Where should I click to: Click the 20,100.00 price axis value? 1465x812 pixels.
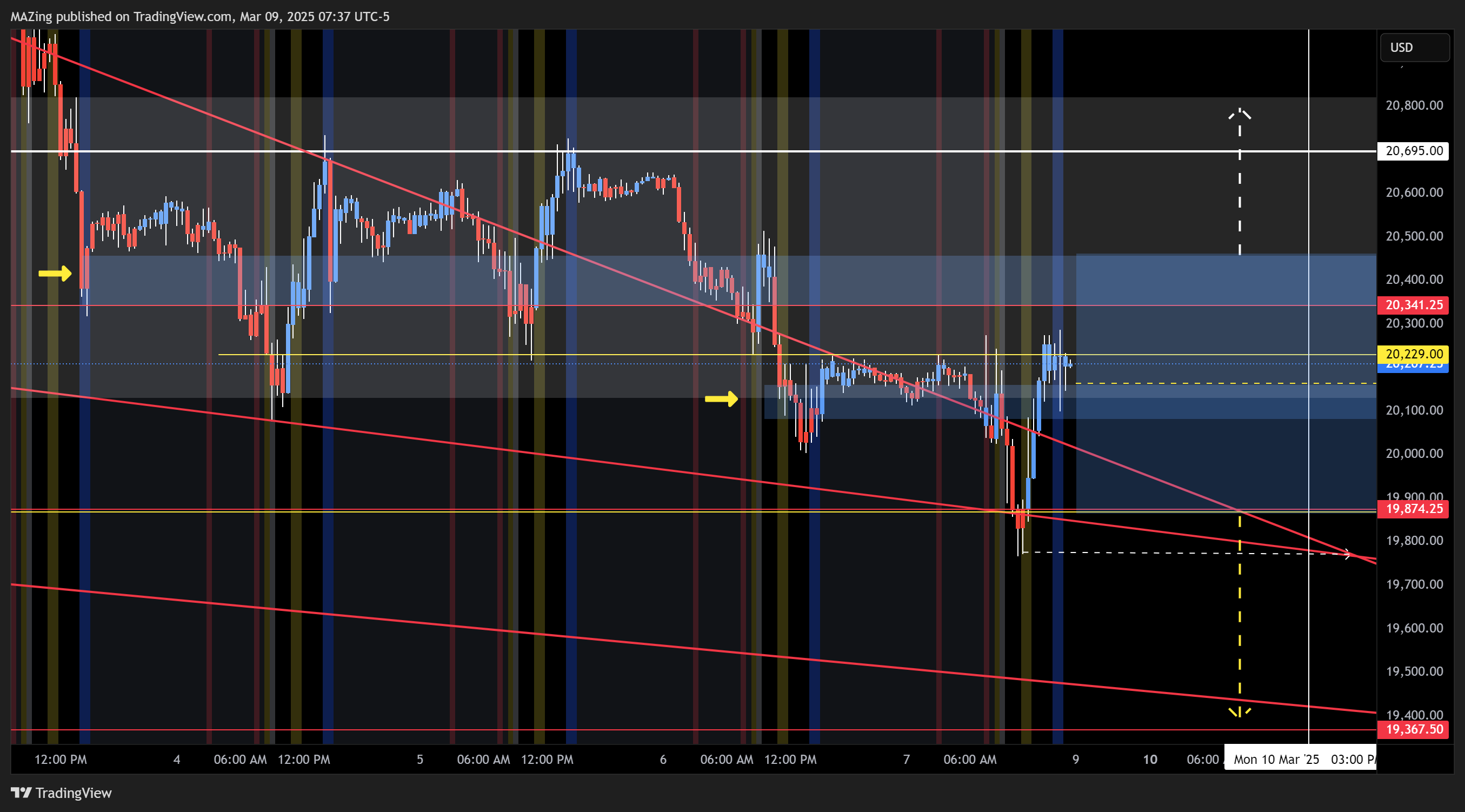(1414, 410)
